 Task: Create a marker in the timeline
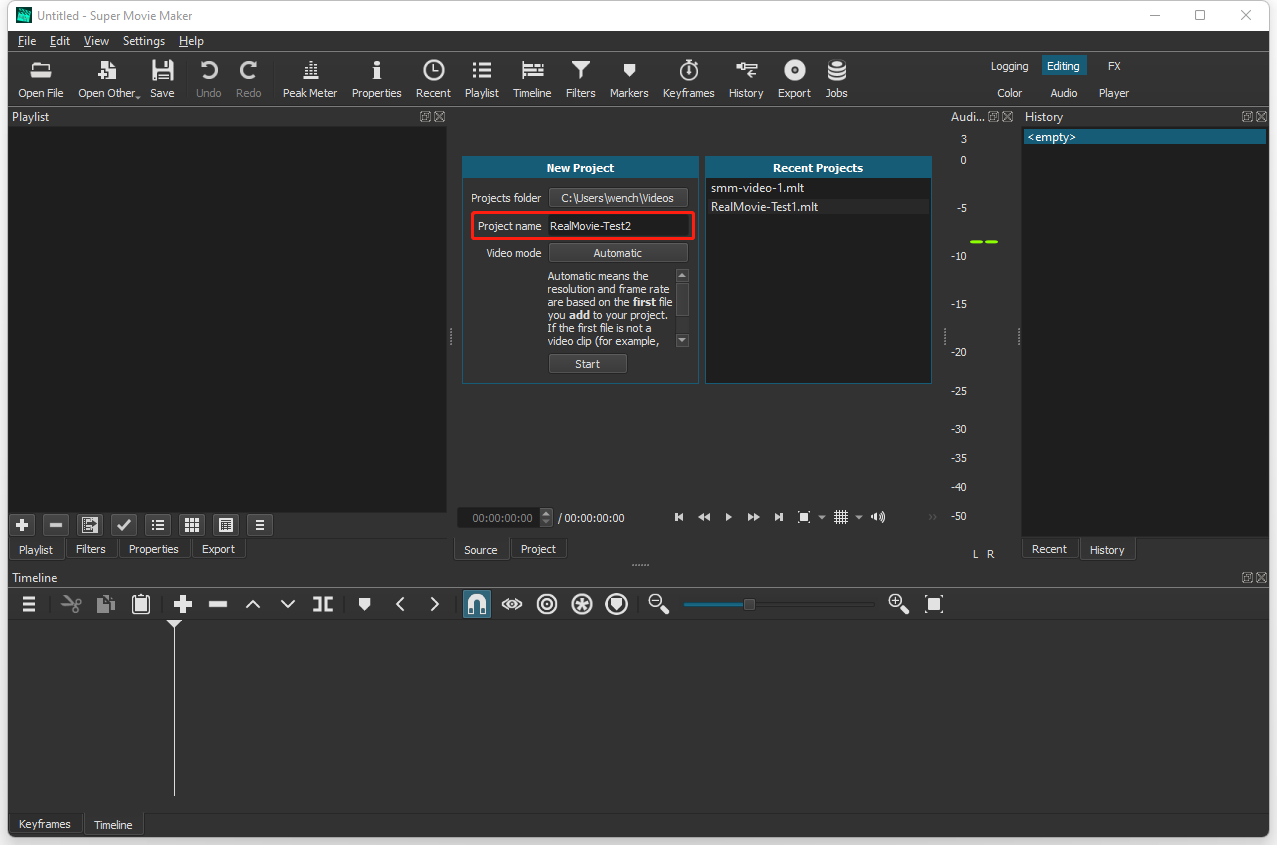364,603
